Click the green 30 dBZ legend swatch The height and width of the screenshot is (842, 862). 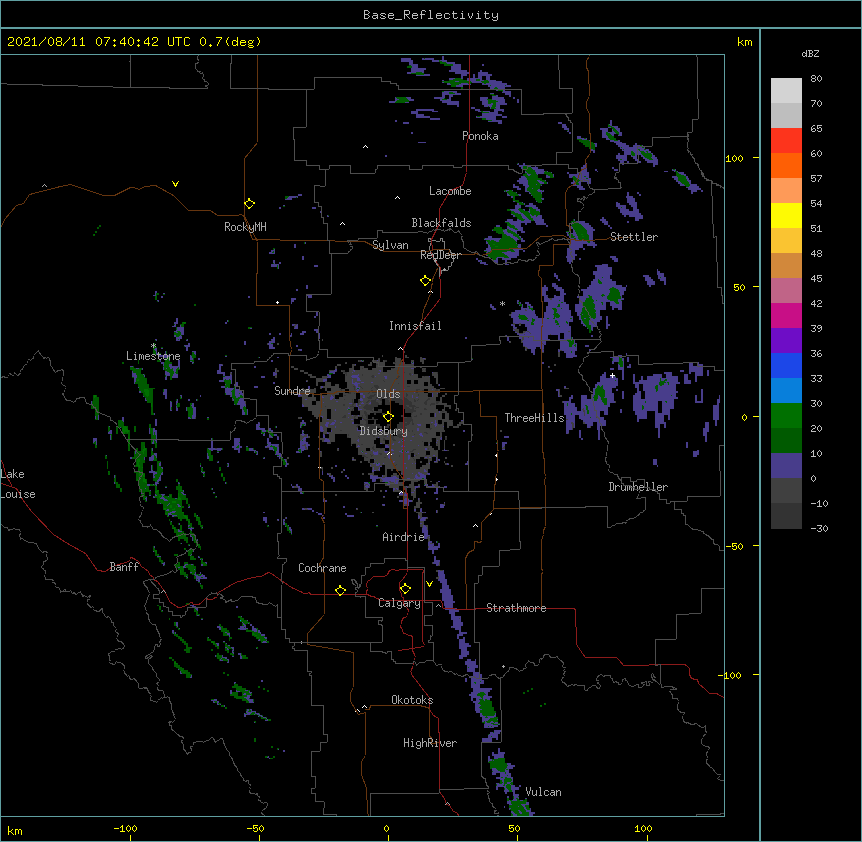786,416
